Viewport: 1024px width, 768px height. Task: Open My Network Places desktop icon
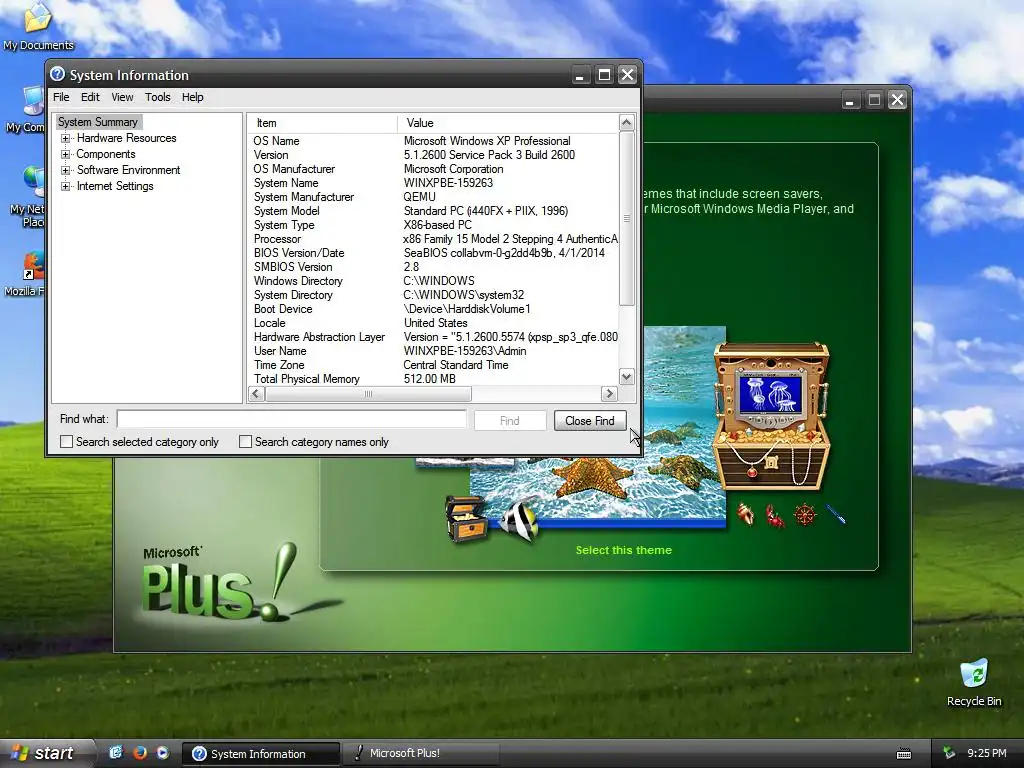pyautogui.click(x=27, y=196)
